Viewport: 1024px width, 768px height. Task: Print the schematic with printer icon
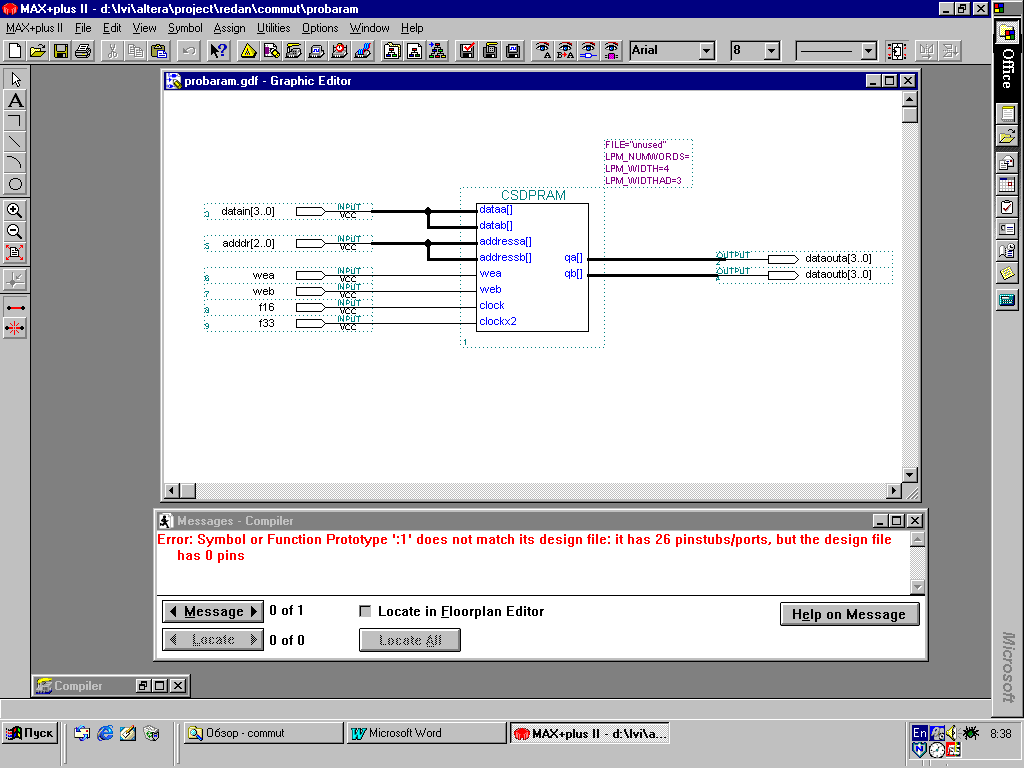(x=83, y=51)
